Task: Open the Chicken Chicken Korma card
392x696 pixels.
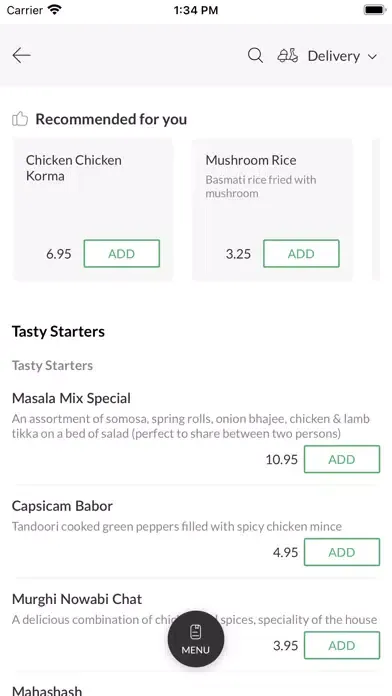Action: 93,210
